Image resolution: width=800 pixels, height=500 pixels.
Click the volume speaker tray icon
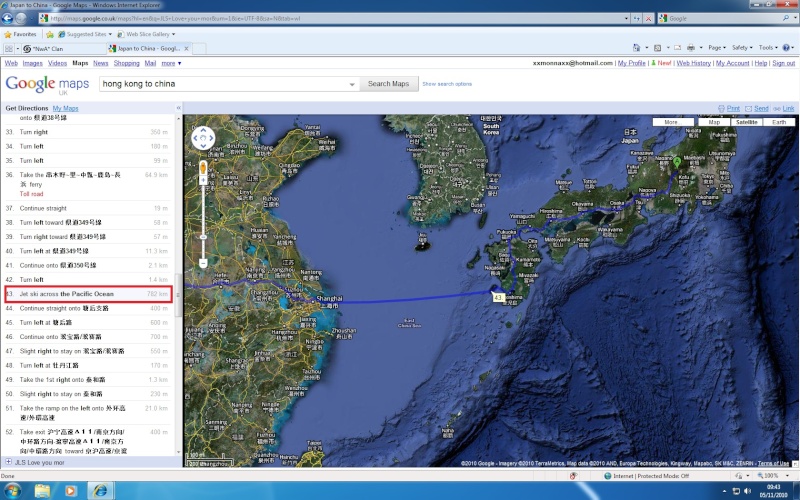[748, 491]
